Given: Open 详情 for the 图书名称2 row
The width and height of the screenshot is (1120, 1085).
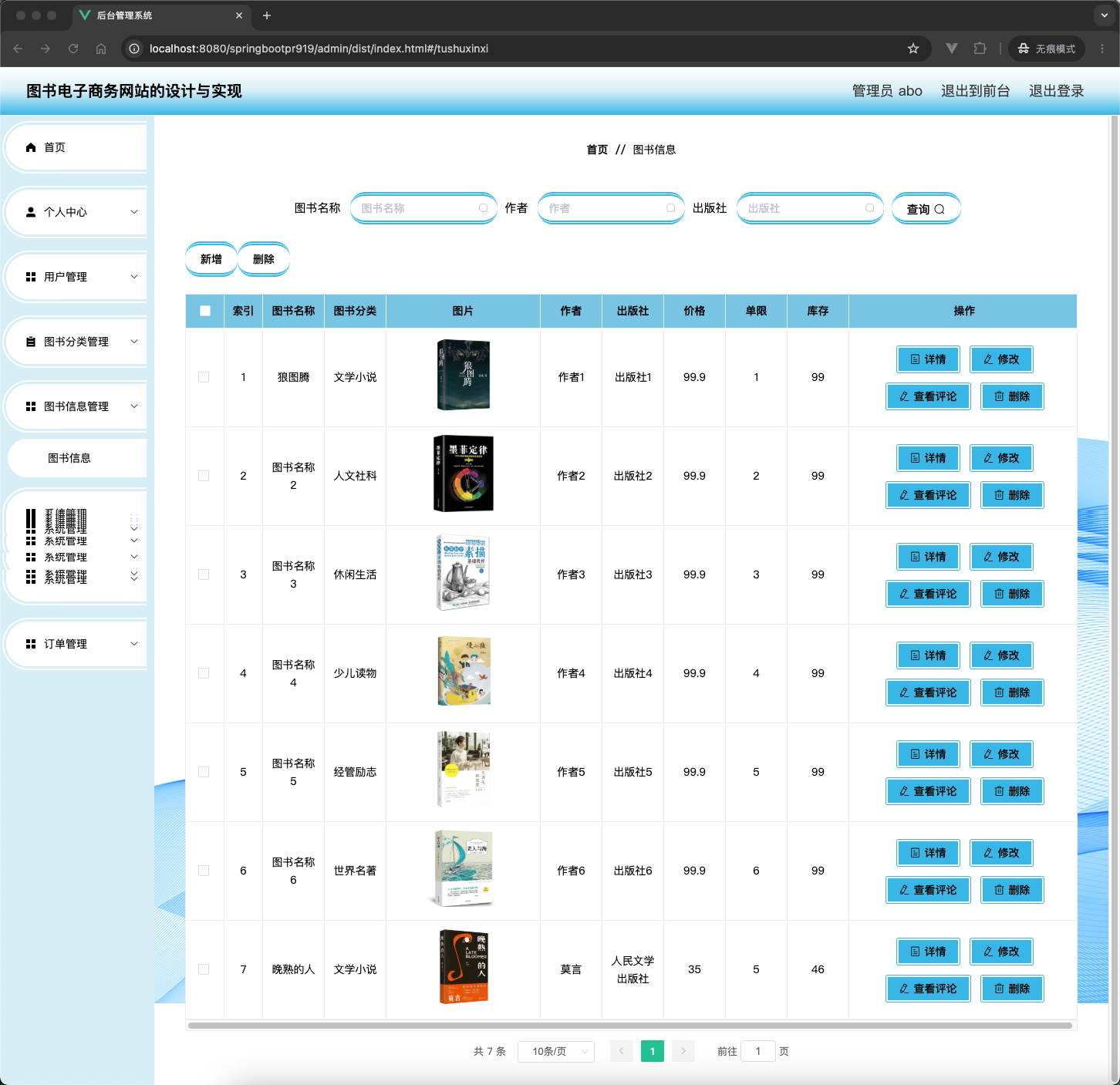Looking at the screenshot, I should coord(928,458).
